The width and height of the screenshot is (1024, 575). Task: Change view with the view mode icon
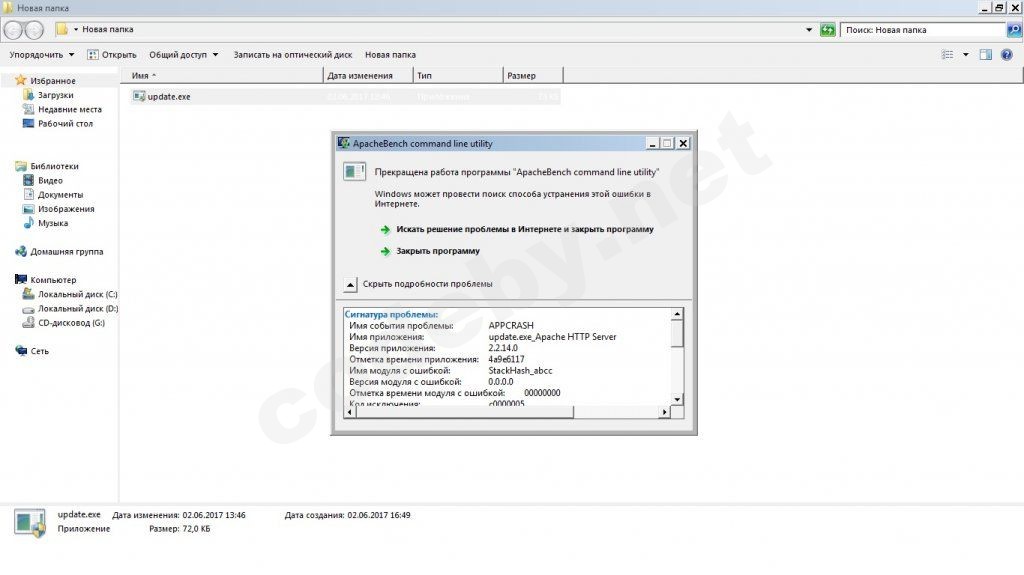(948, 55)
